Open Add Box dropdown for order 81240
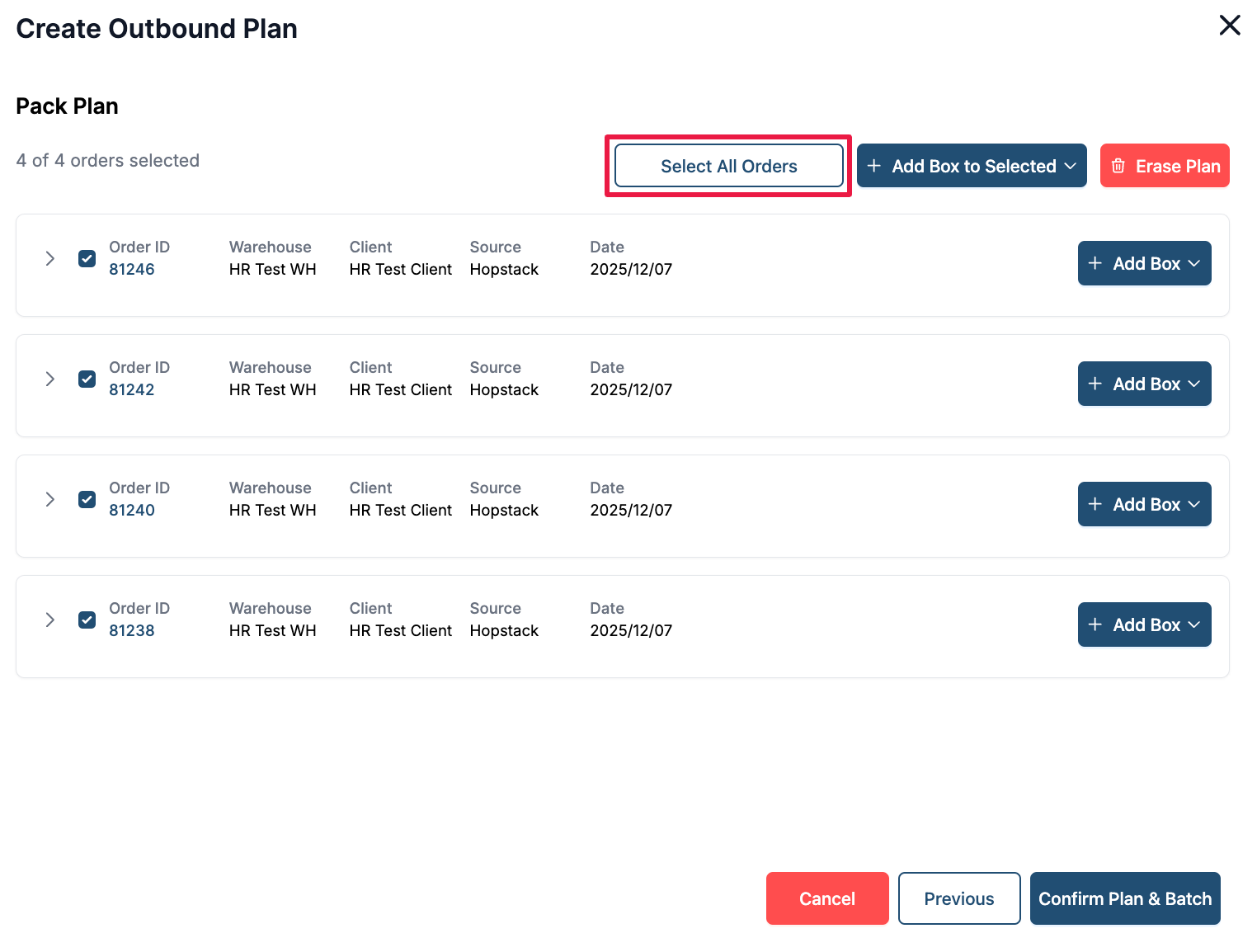 coord(1143,504)
